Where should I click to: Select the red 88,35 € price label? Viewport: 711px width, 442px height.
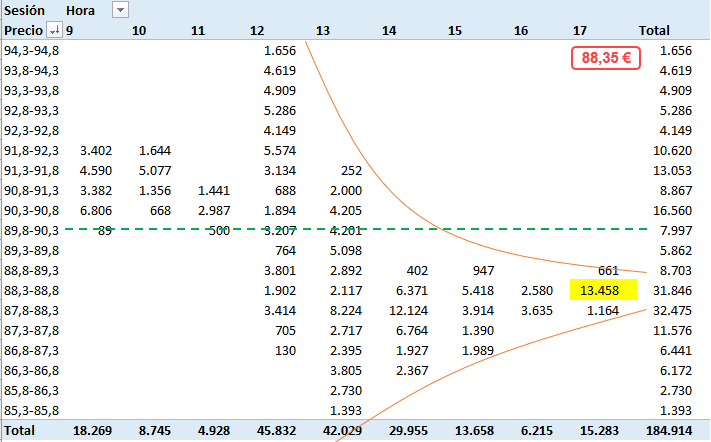605,58
